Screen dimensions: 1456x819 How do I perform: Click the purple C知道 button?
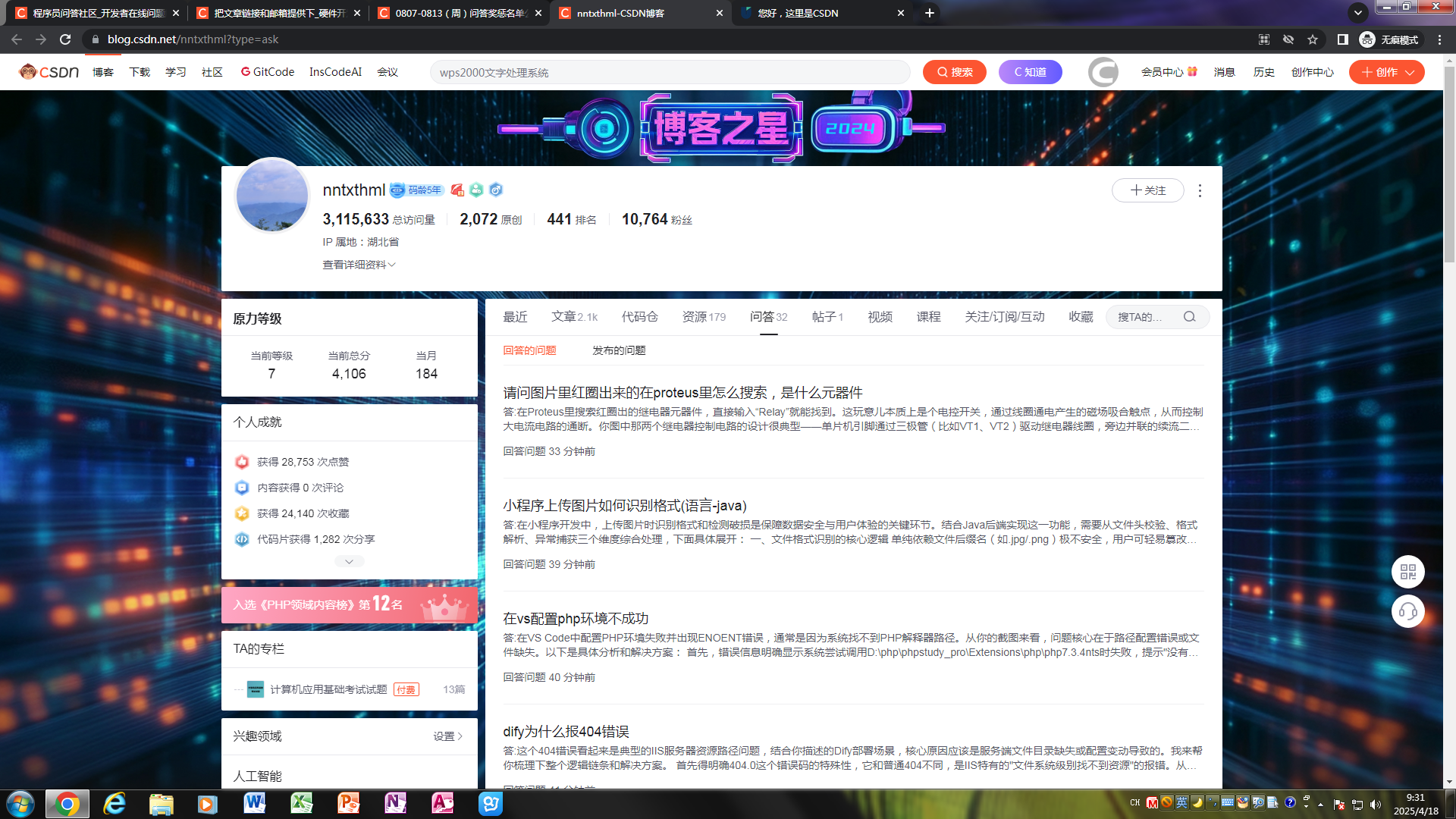(1031, 72)
